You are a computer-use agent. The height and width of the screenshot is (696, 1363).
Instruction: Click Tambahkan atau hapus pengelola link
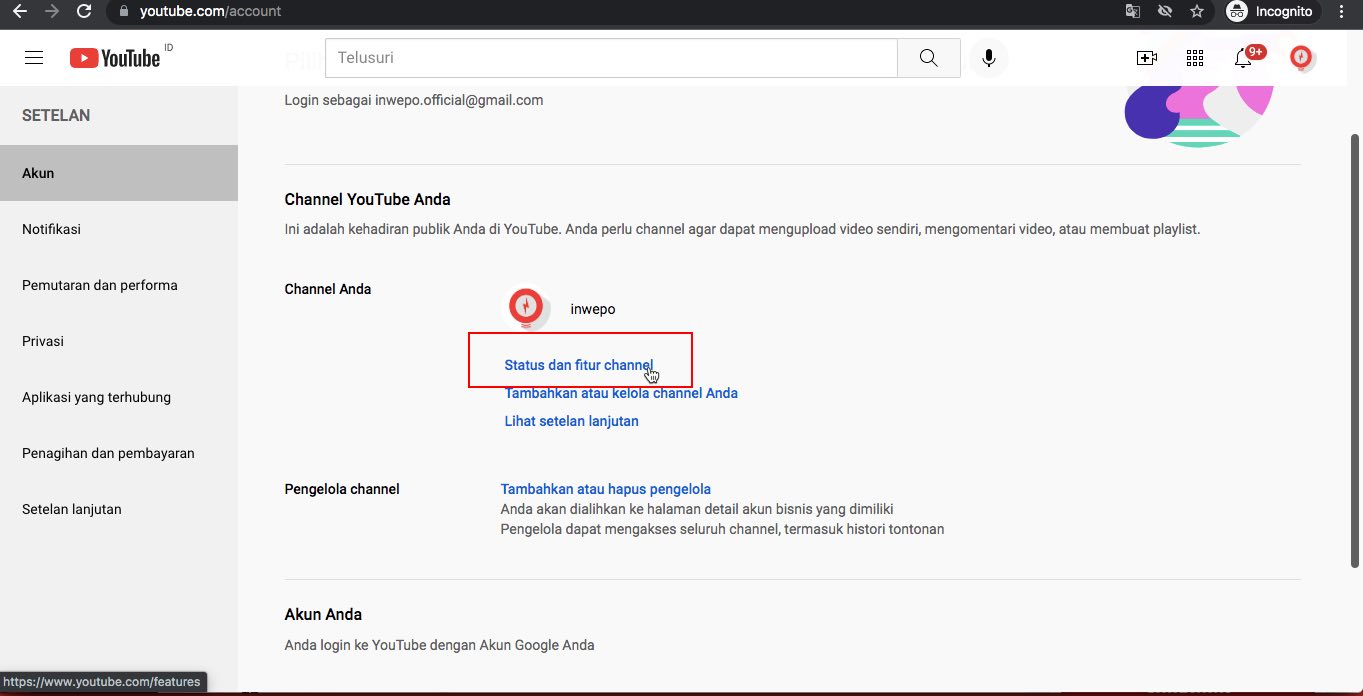pos(605,489)
